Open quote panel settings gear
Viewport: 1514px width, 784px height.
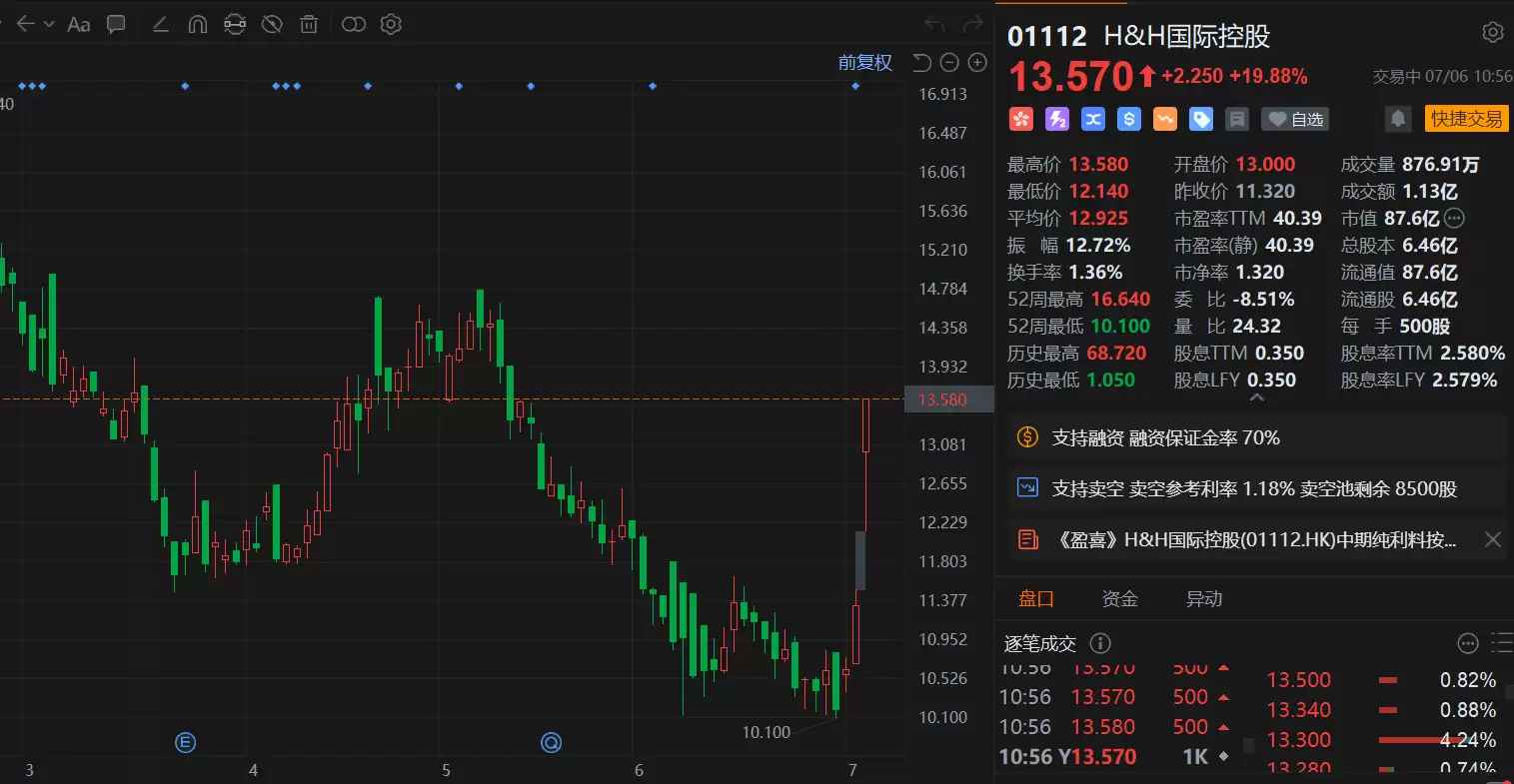pyautogui.click(x=1493, y=33)
